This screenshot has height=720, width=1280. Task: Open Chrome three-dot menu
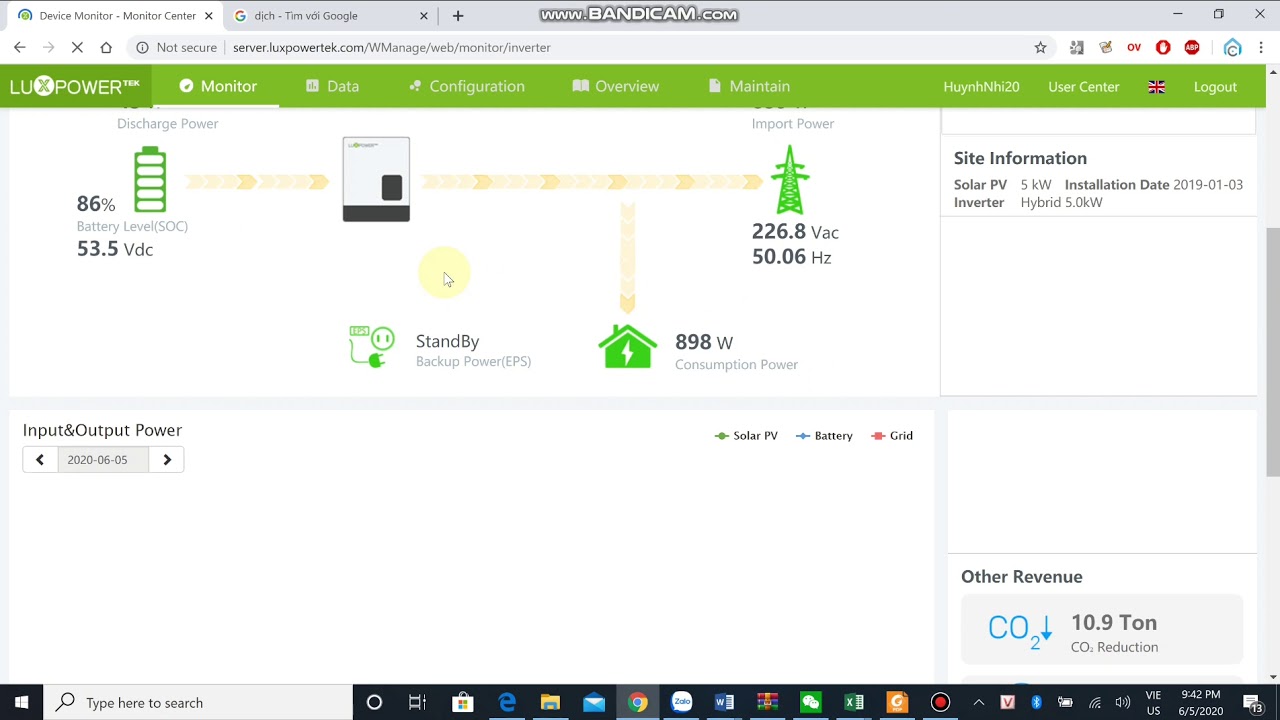point(1262,47)
